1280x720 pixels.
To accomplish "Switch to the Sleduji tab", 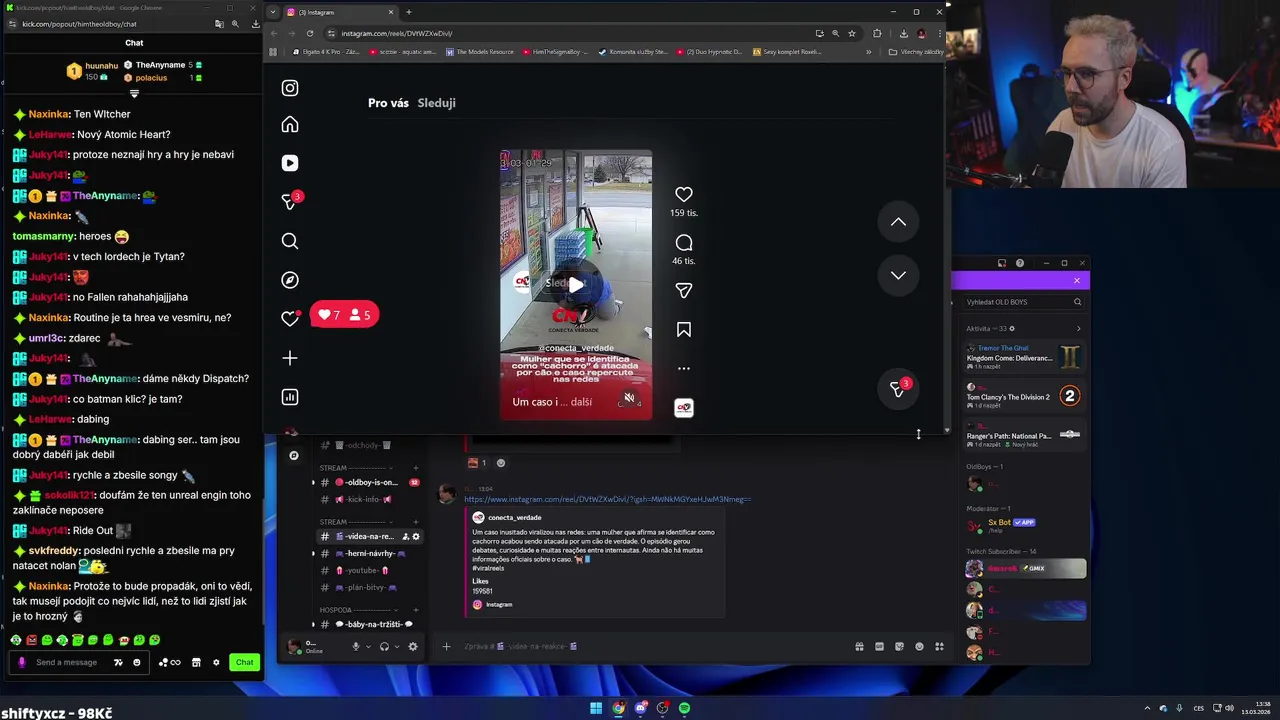I will click(436, 103).
